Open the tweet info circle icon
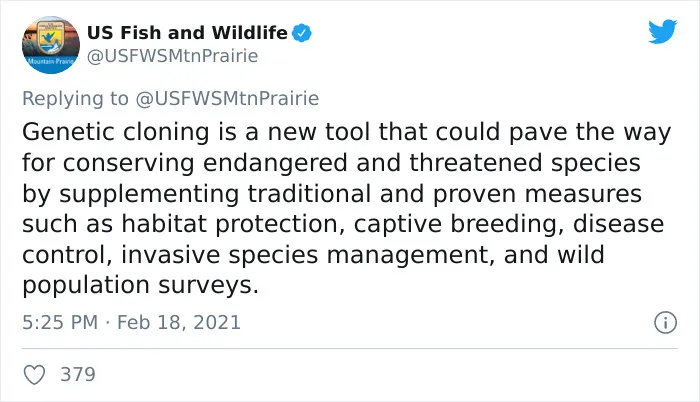The width and height of the screenshot is (700, 402). point(666,322)
